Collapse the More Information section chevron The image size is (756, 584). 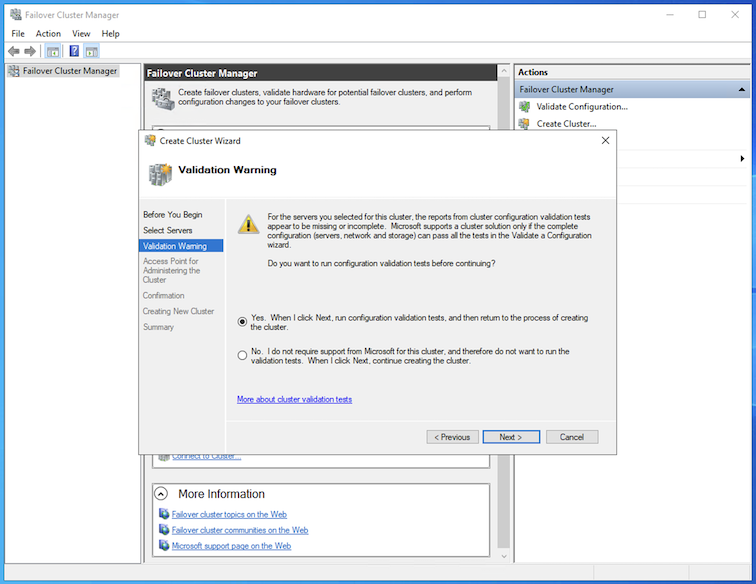tap(161, 494)
